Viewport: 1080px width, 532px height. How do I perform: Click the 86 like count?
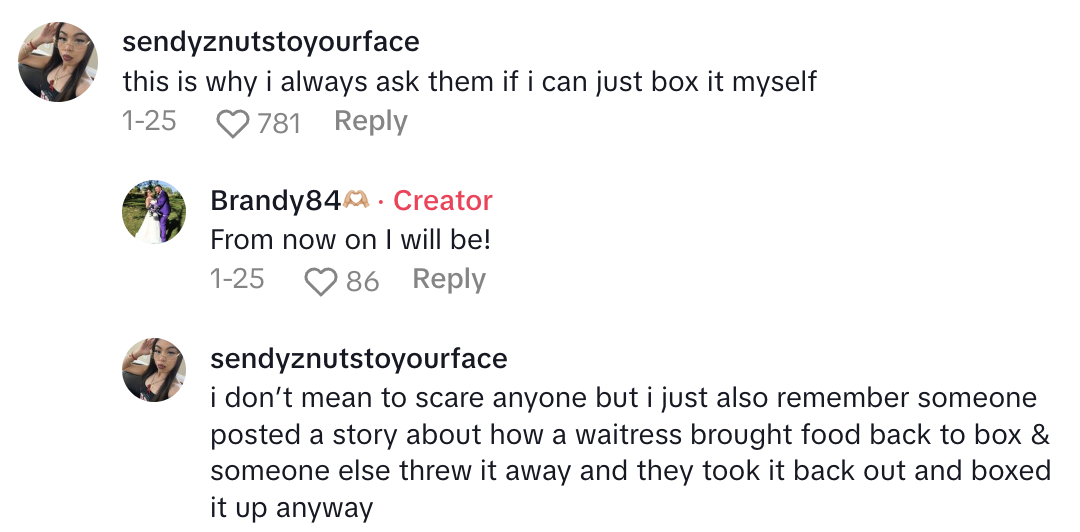tap(362, 281)
